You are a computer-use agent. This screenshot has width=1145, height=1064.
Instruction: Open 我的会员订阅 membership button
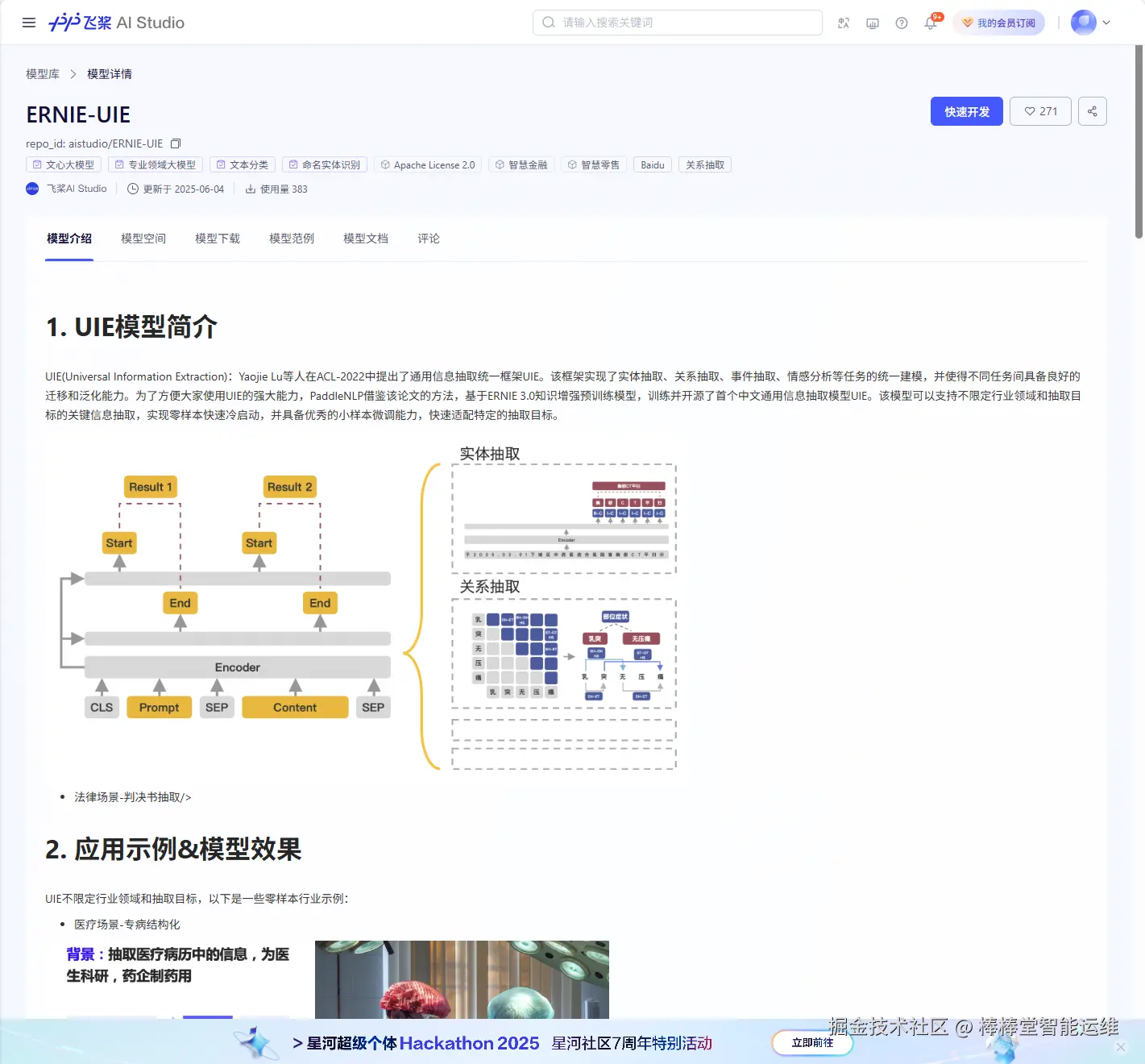coord(999,23)
